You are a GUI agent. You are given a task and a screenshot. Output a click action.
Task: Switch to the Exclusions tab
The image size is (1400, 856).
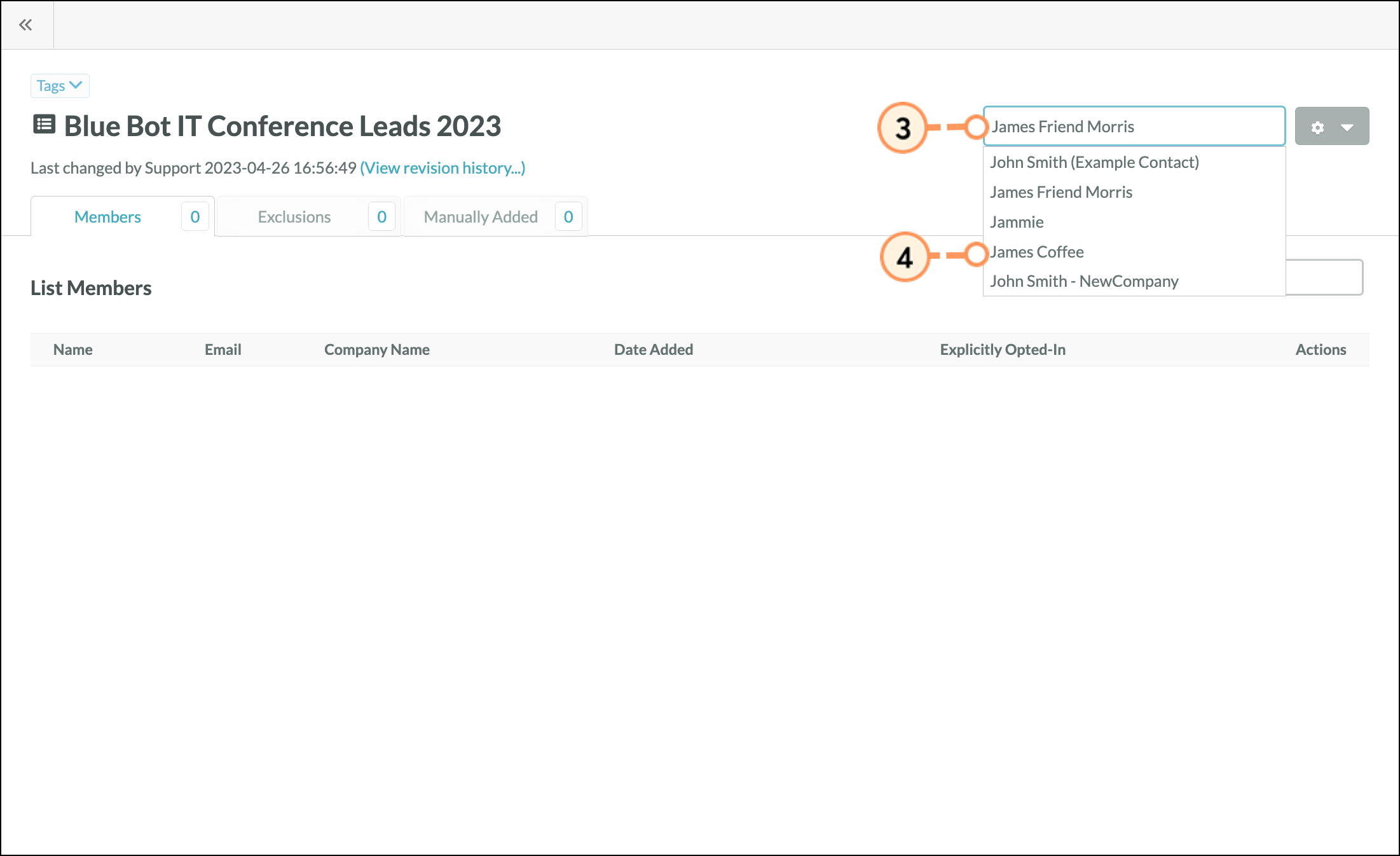pos(309,217)
